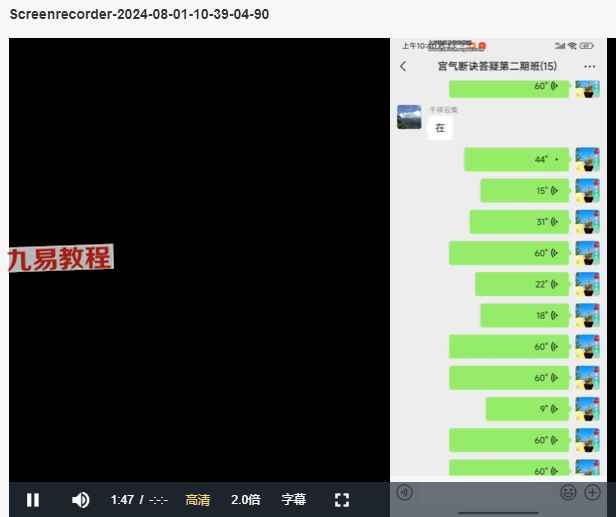Click the sender avatar next to the 15" message

click(587, 191)
